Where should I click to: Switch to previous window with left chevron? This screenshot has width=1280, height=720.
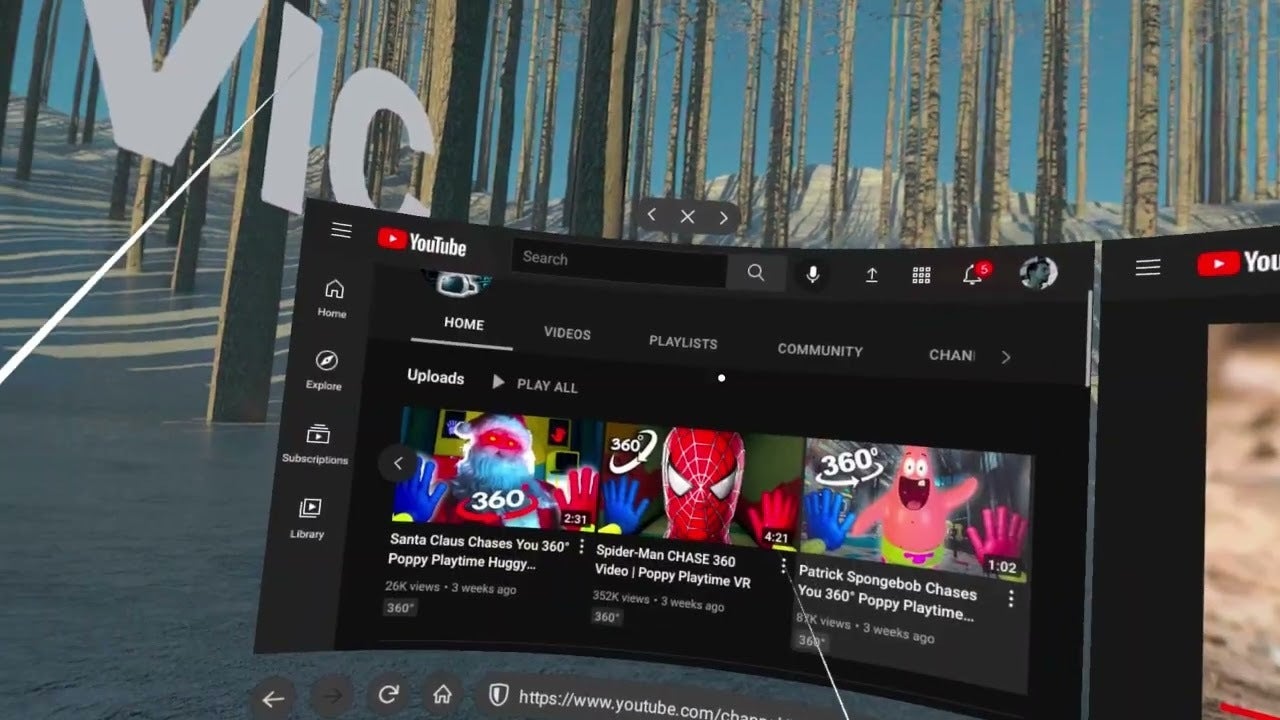pos(652,215)
